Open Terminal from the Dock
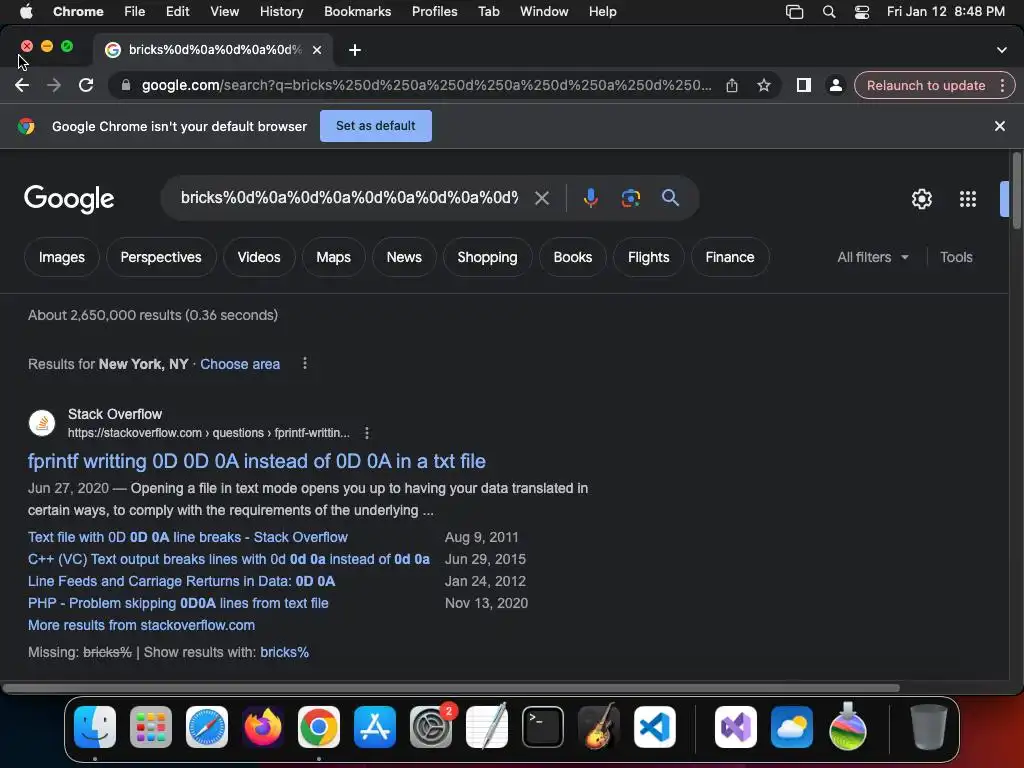 point(543,727)
